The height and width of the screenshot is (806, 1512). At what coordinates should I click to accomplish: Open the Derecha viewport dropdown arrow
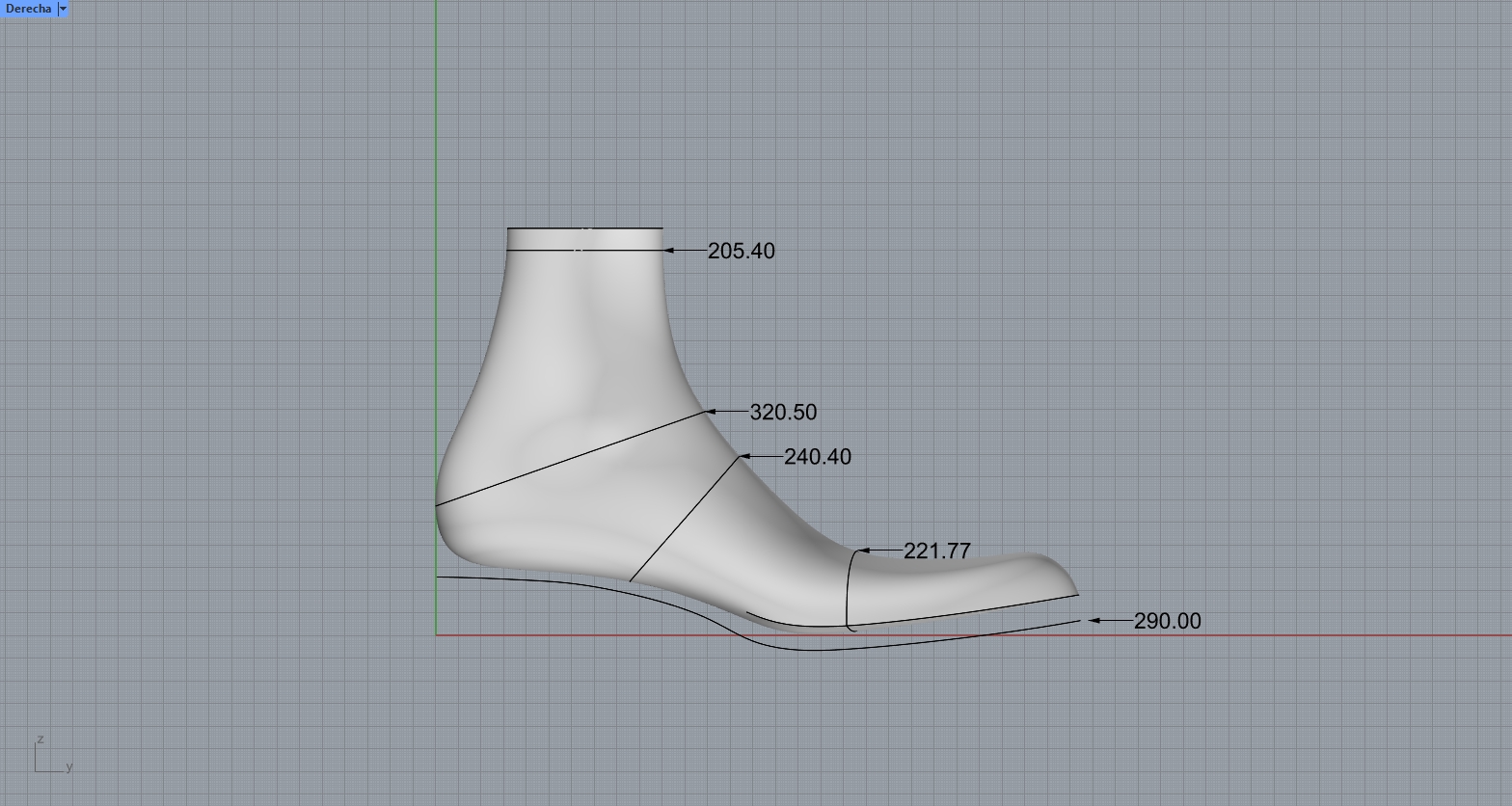[x=64, y=9]
